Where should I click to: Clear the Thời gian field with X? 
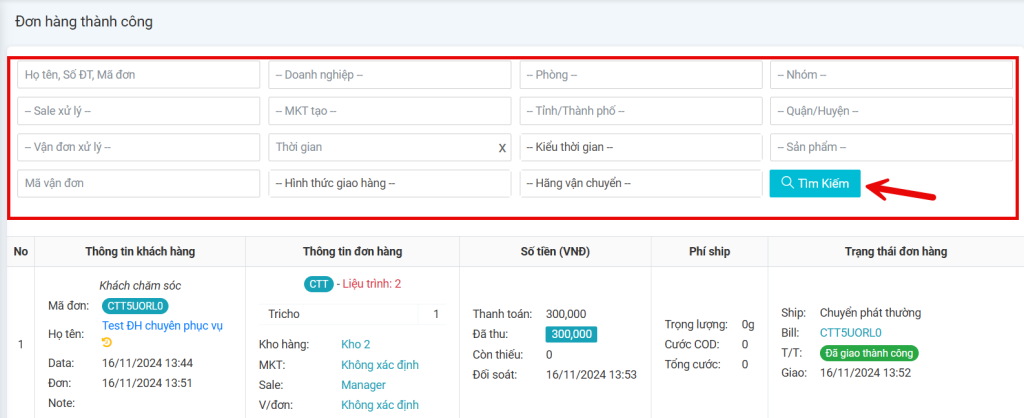point(502,148)
